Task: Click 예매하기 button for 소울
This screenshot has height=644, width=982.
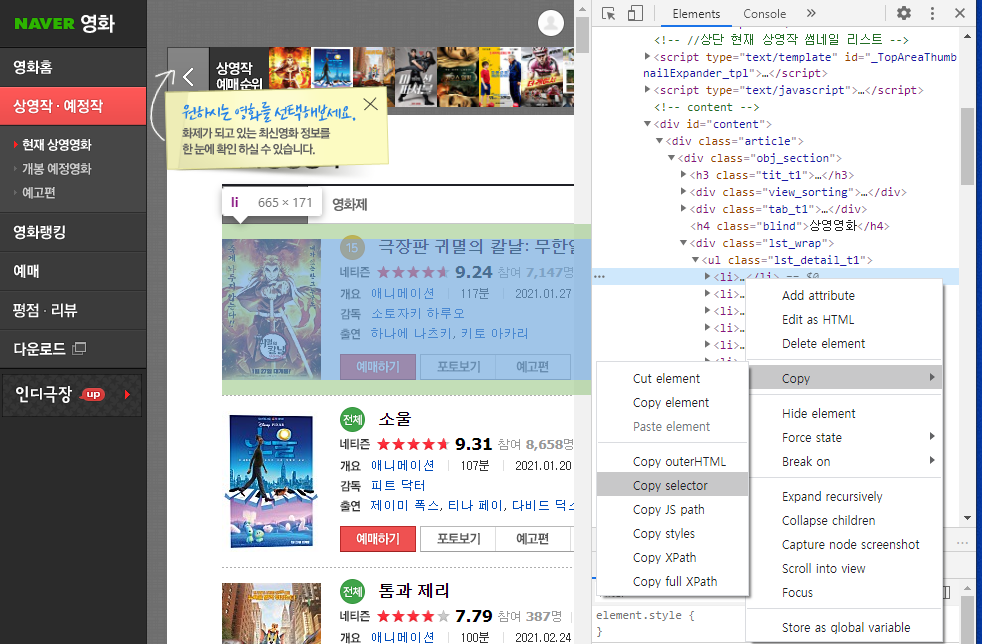Action: tap(378, 539)
